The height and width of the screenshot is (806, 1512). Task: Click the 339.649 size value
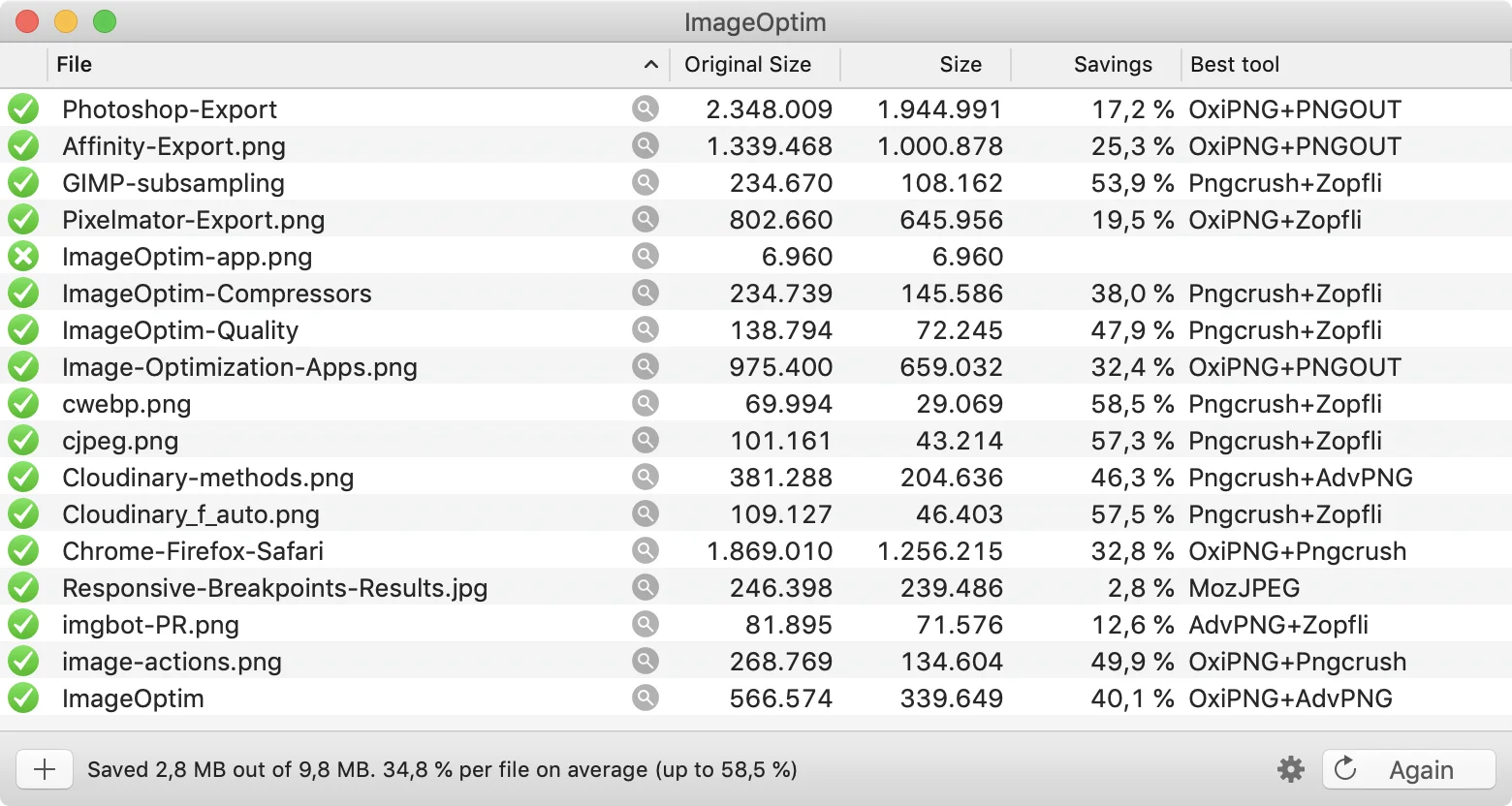(952, 698)
